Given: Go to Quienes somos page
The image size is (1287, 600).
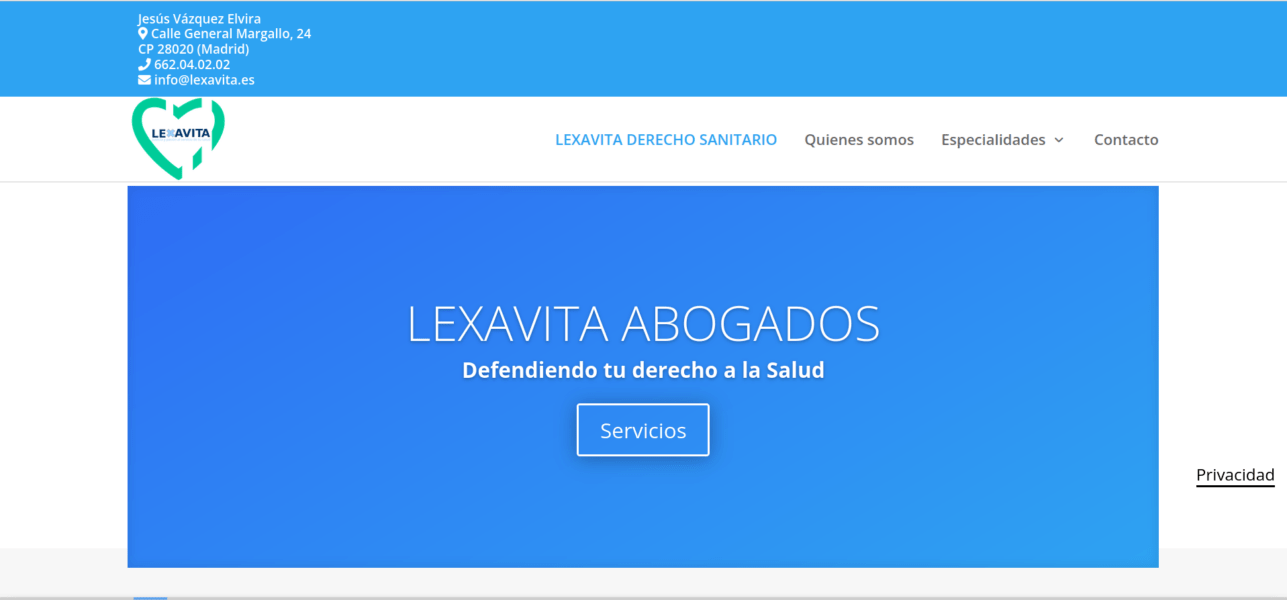Looking at the screenshot, I should coord(859,140).
